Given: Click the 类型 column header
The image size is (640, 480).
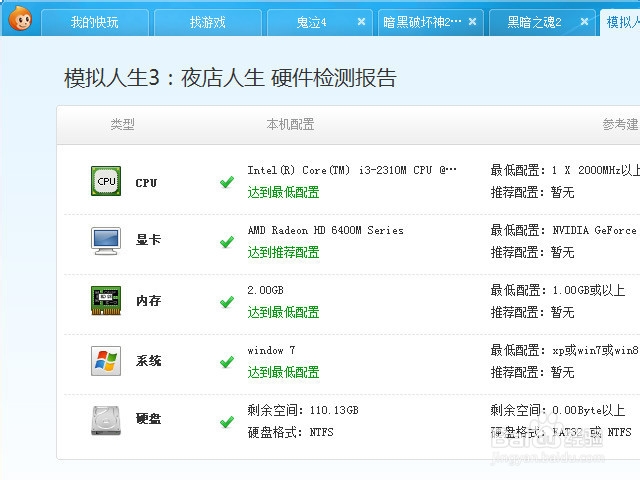Looking at the screenshot, I should click(122, 124).
